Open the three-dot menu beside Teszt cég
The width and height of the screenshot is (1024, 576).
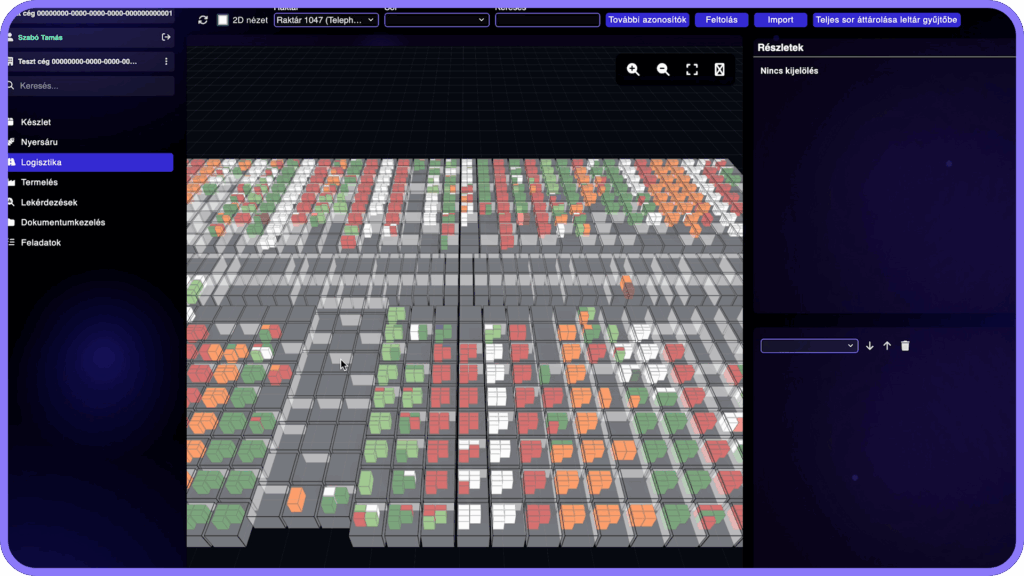click(166, 62)
